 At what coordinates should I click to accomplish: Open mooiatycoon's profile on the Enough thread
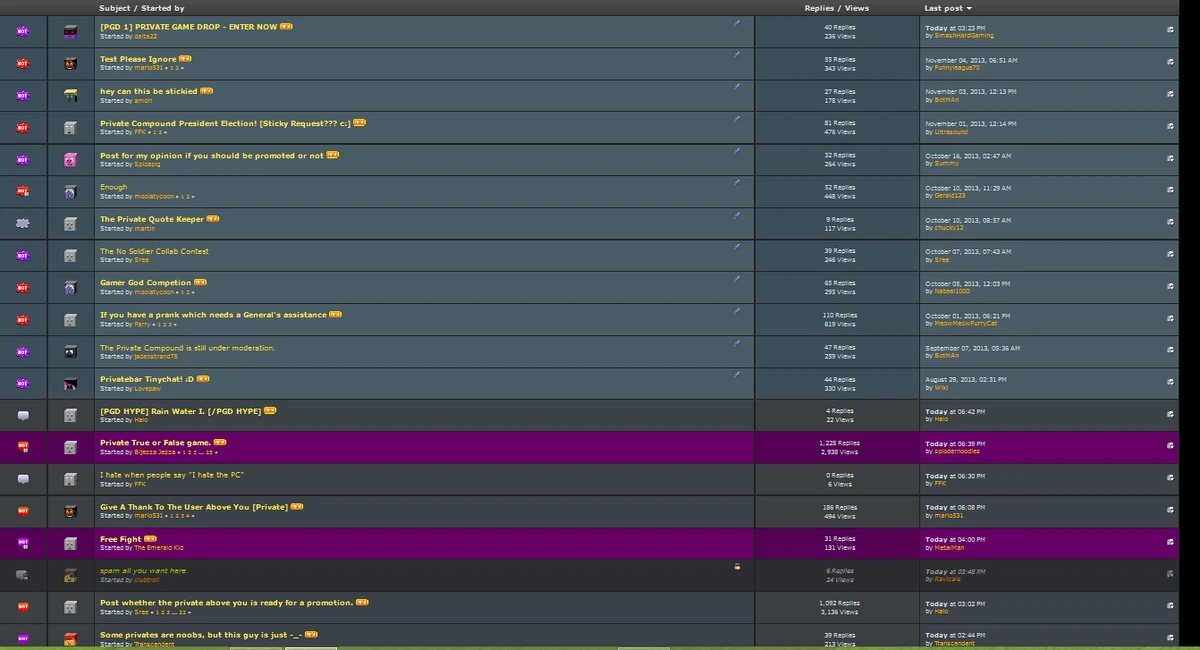(154, 196)
